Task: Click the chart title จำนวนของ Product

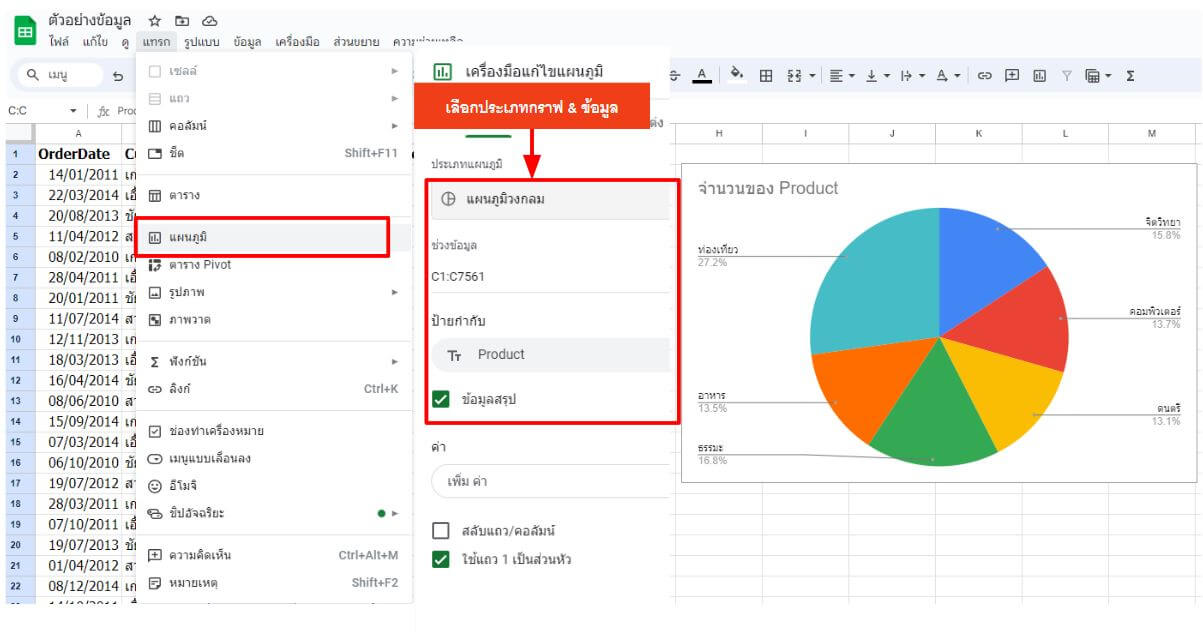Action: click(x=768, y=188)
